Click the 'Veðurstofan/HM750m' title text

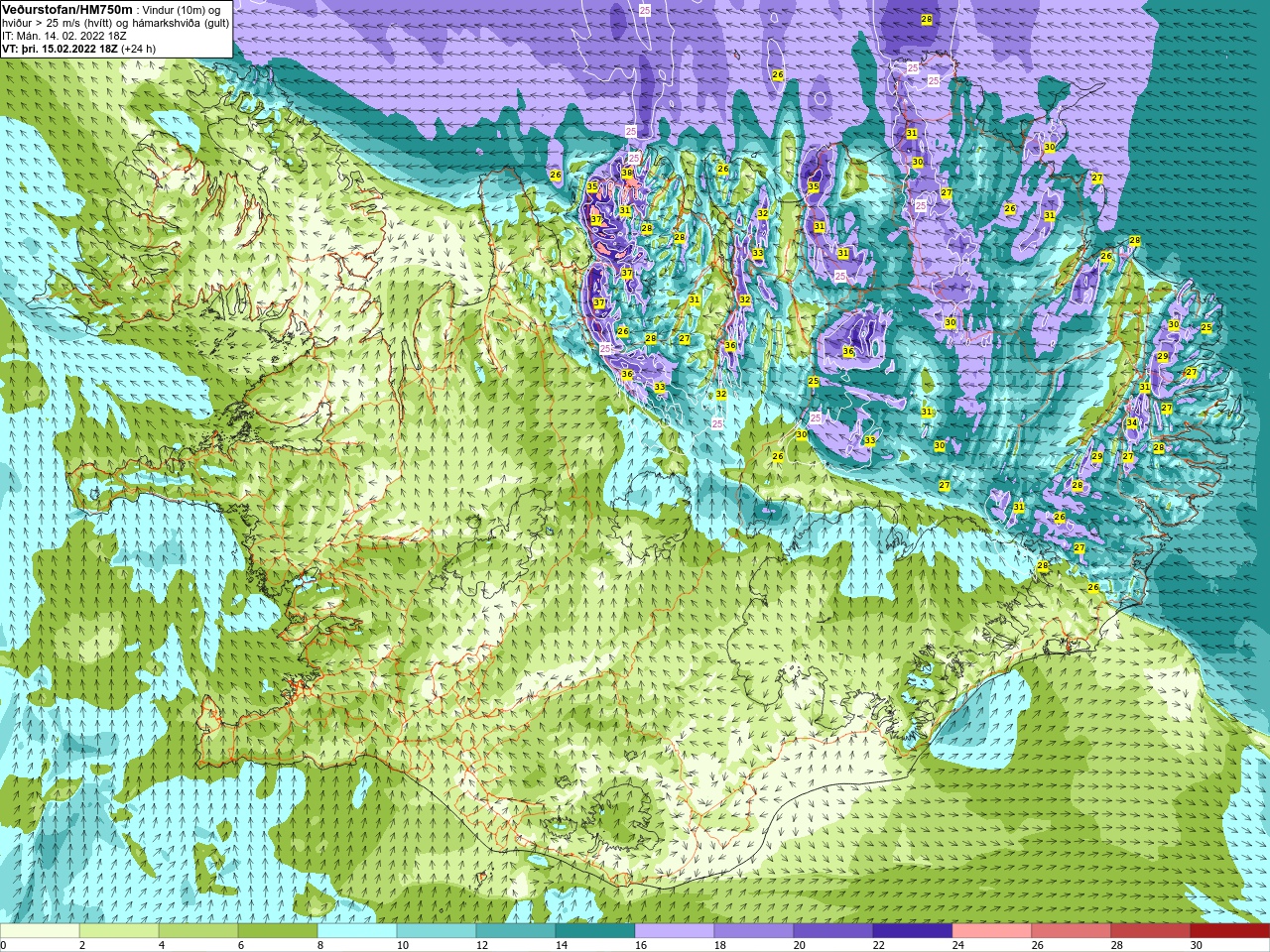click(67, 10)
